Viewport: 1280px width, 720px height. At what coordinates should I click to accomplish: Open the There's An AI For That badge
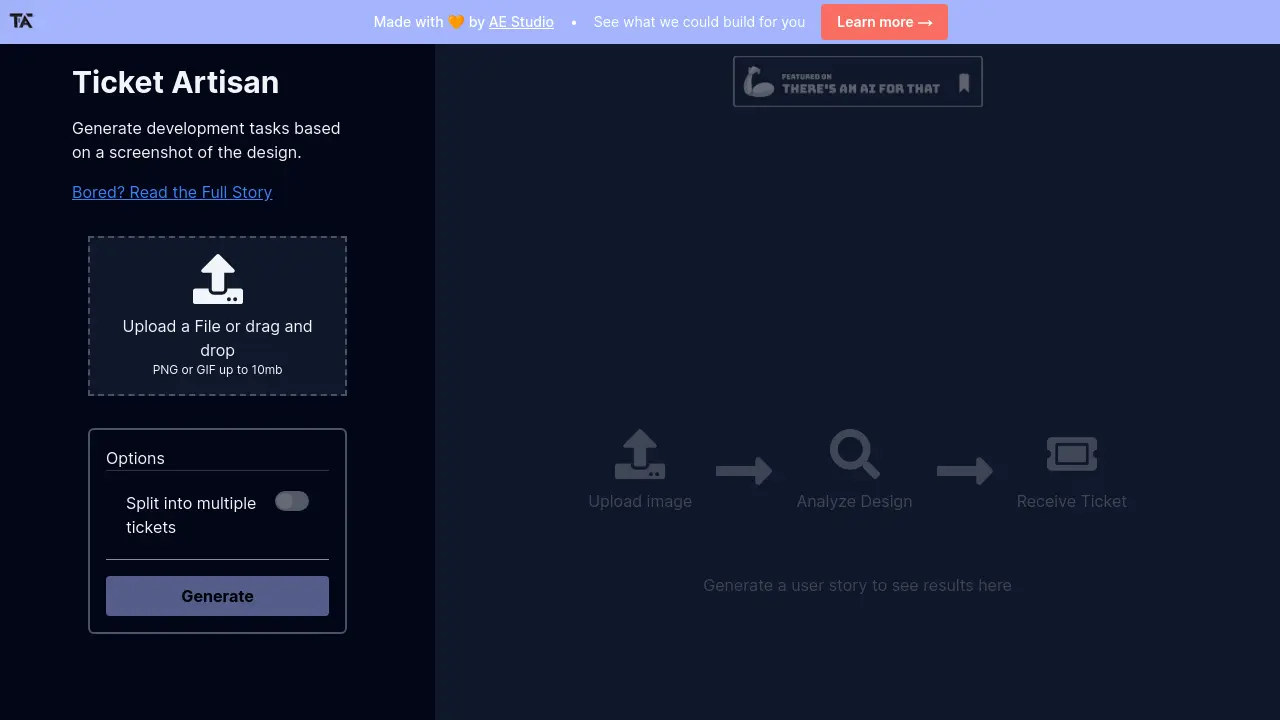pyautogui.click(x=857, y=81)
